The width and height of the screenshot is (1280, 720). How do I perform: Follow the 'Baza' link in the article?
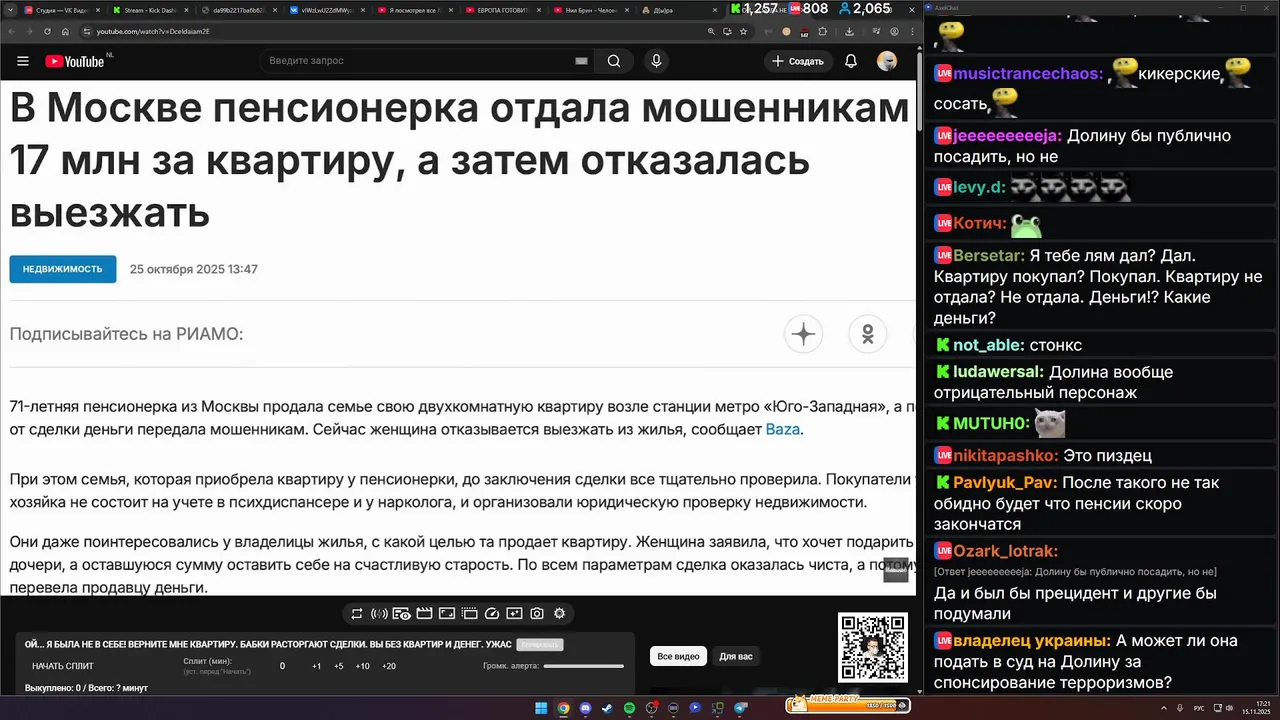click(x=783, y=430)
